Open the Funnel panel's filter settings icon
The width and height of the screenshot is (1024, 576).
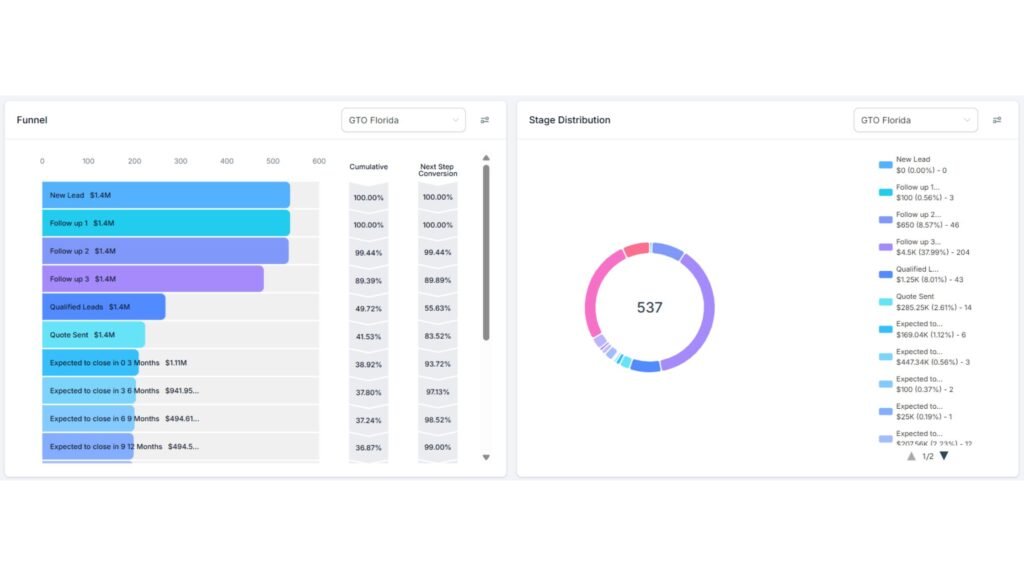tap(485, 119)
